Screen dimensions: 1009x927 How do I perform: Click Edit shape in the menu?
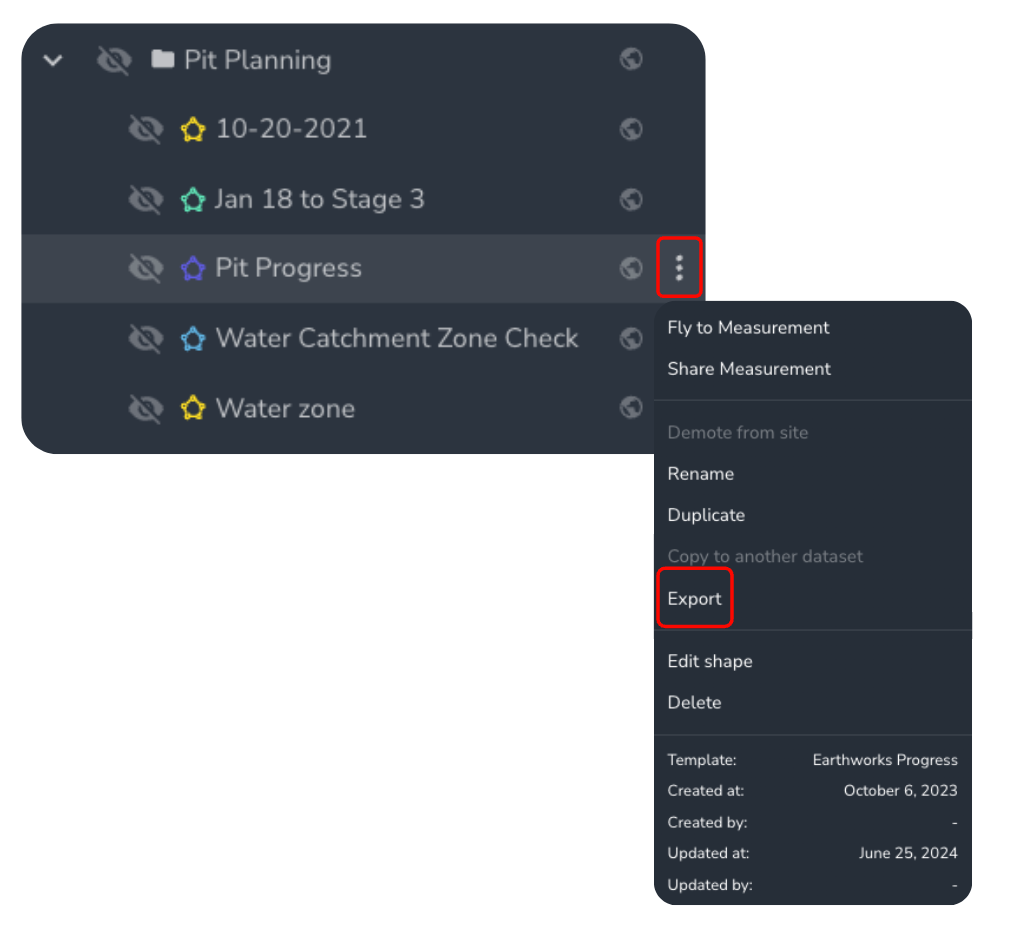pos(710,661)
